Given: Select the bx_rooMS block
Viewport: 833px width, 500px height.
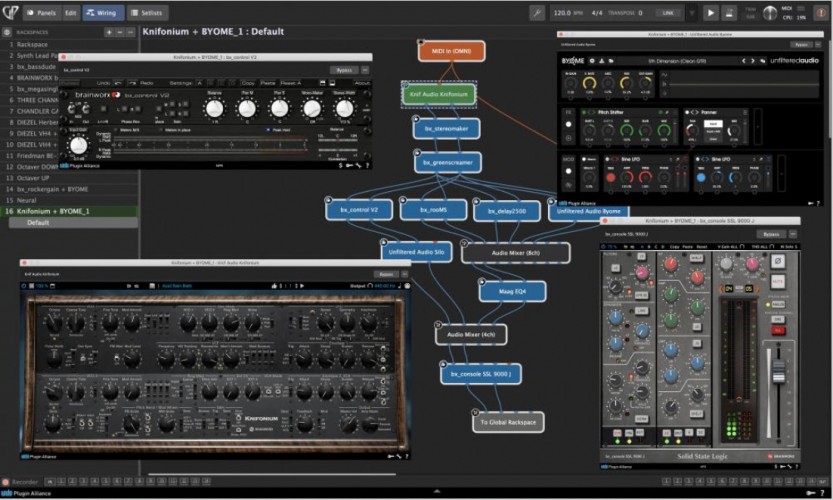Looking at the screenshot, I should pyautogui.click(x=434, y=210).
